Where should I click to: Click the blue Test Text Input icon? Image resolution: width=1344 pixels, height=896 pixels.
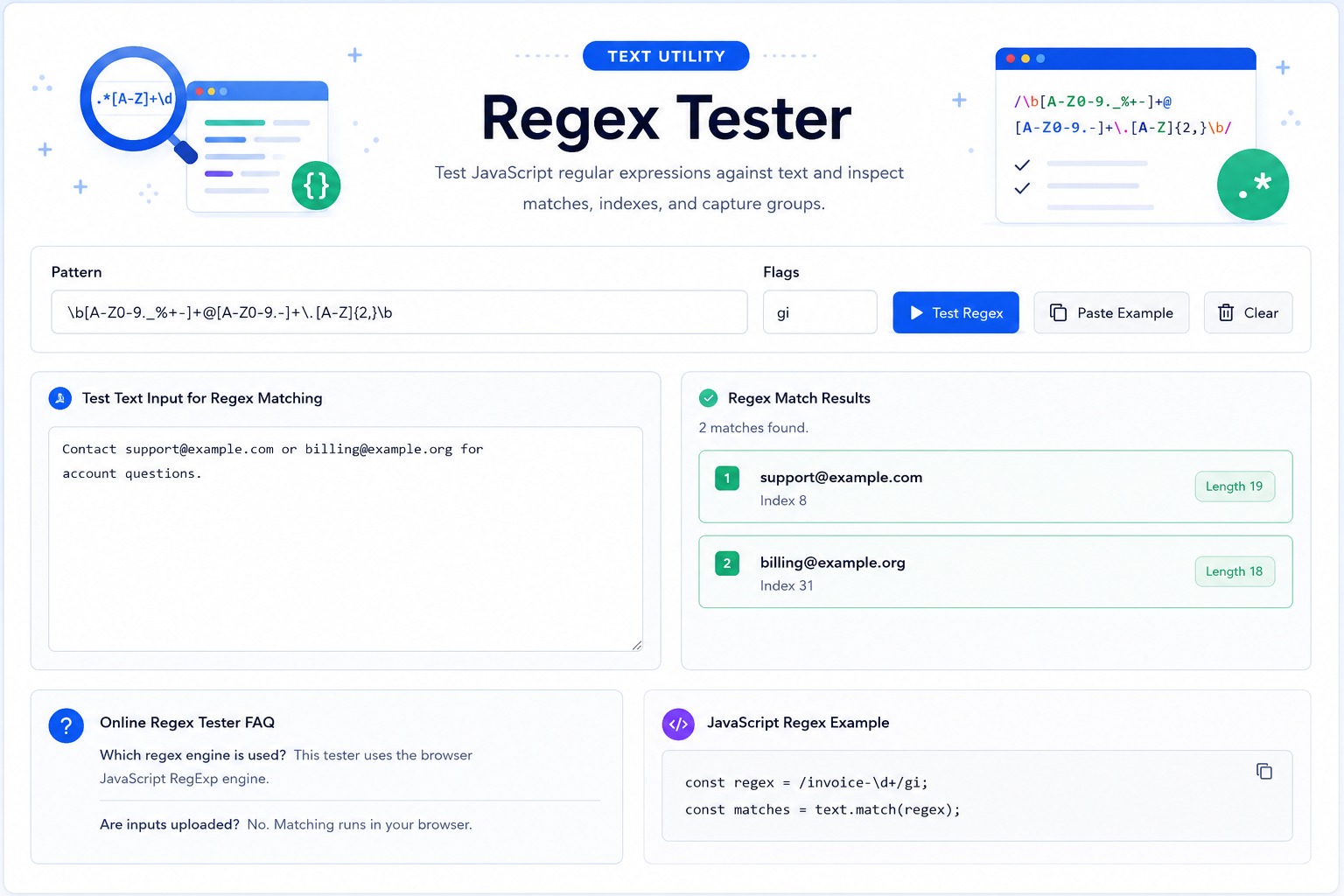59,398
